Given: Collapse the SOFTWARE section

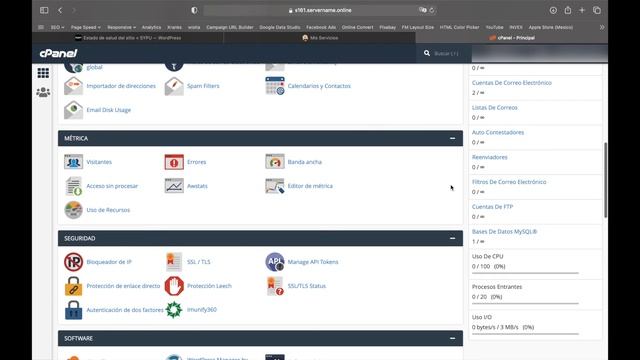Looking at the screenshot, I should pos(452,338).
